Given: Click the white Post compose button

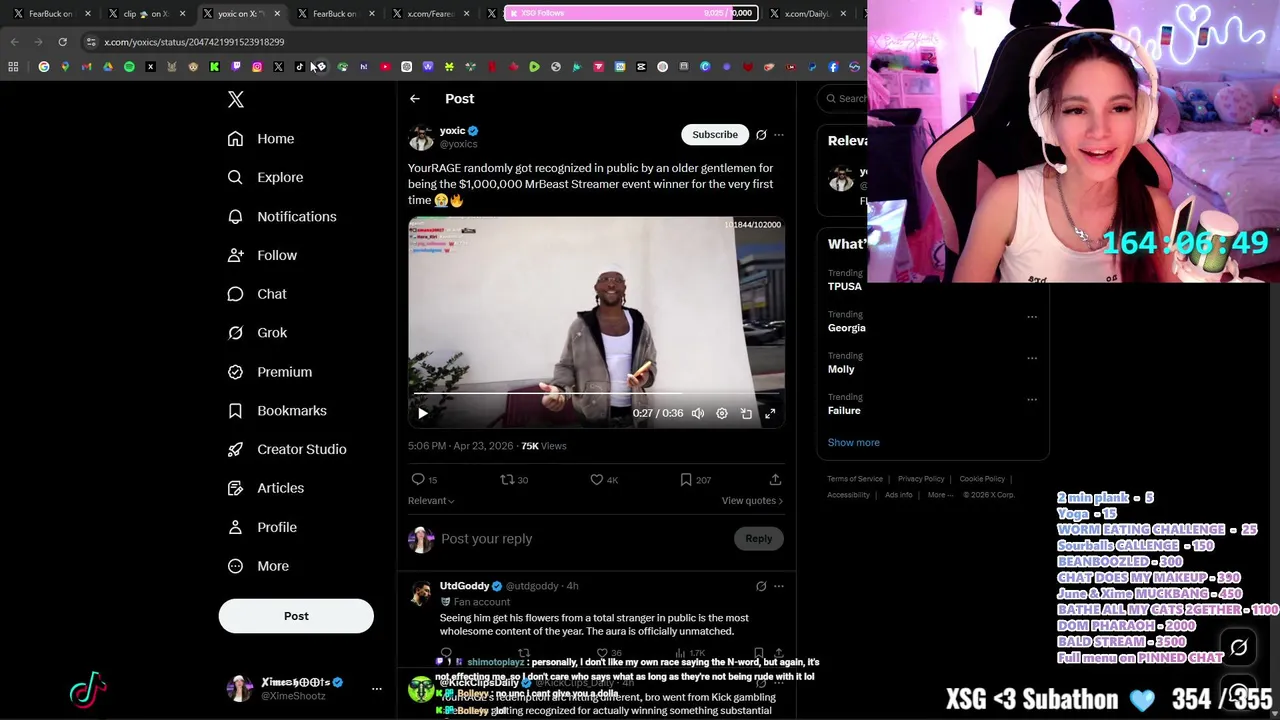Looking at the screenshot, I should (296, 616).
